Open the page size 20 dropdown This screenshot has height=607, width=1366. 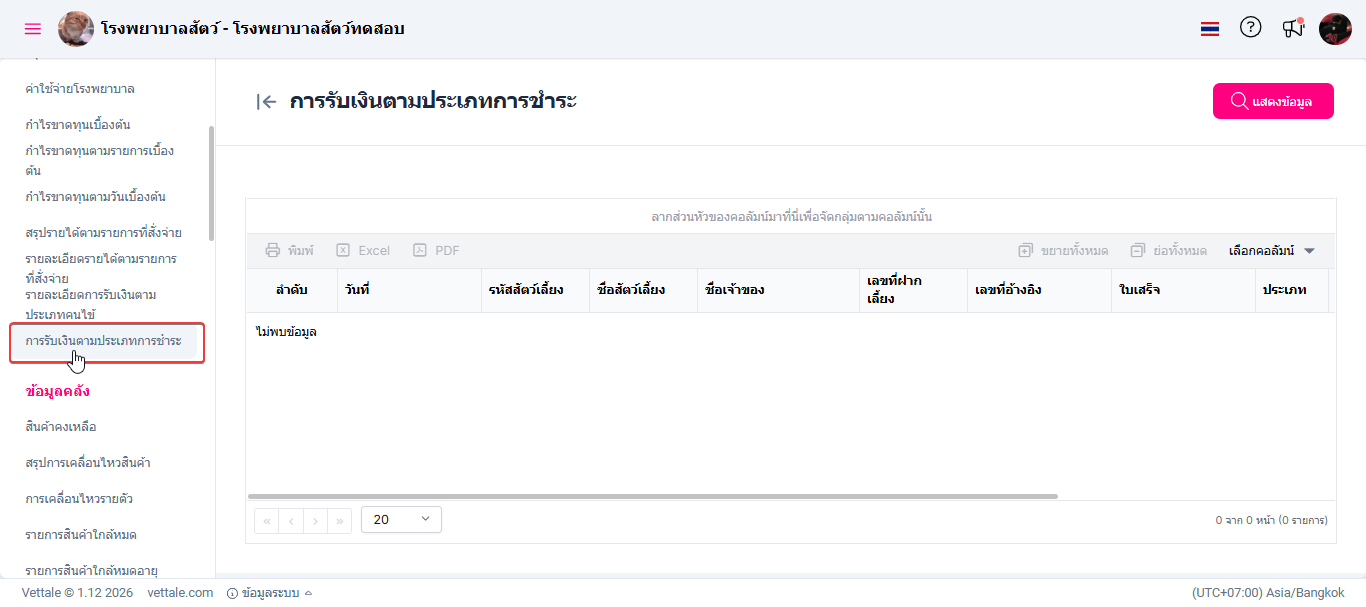pos(401,519)
